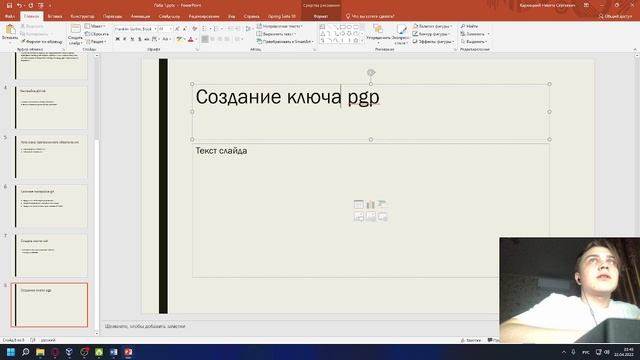Open Экспресс-стили quick styles gallery
The height and width of the screenshot is (360, 640).
coord(401,34)
